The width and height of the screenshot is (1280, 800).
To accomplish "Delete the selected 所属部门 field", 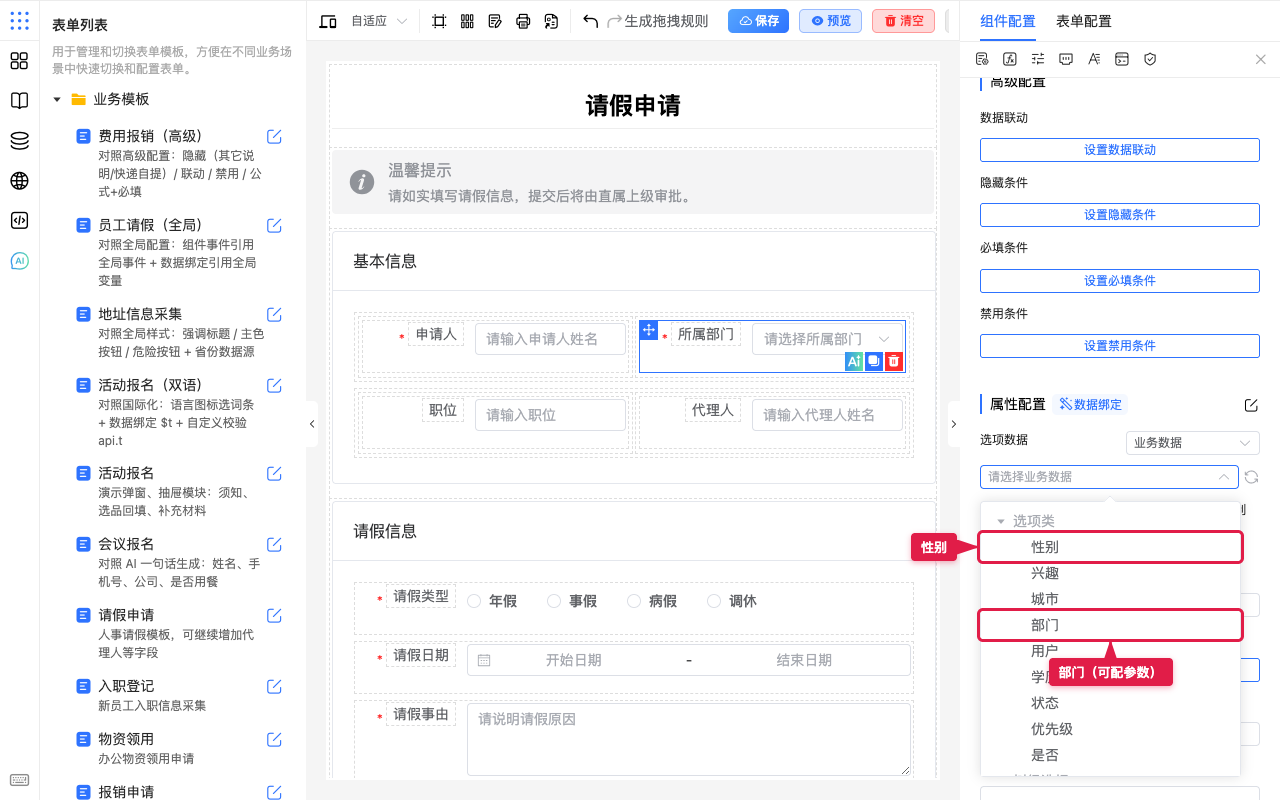I will (894, 362).
